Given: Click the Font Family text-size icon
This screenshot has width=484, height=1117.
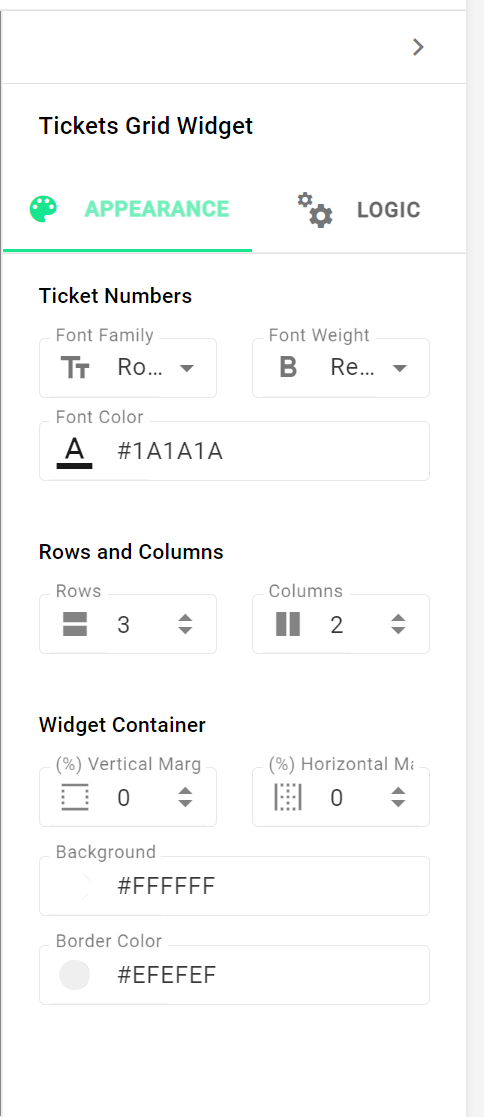Looking at the screenshot, I should [x=75, y=368].
